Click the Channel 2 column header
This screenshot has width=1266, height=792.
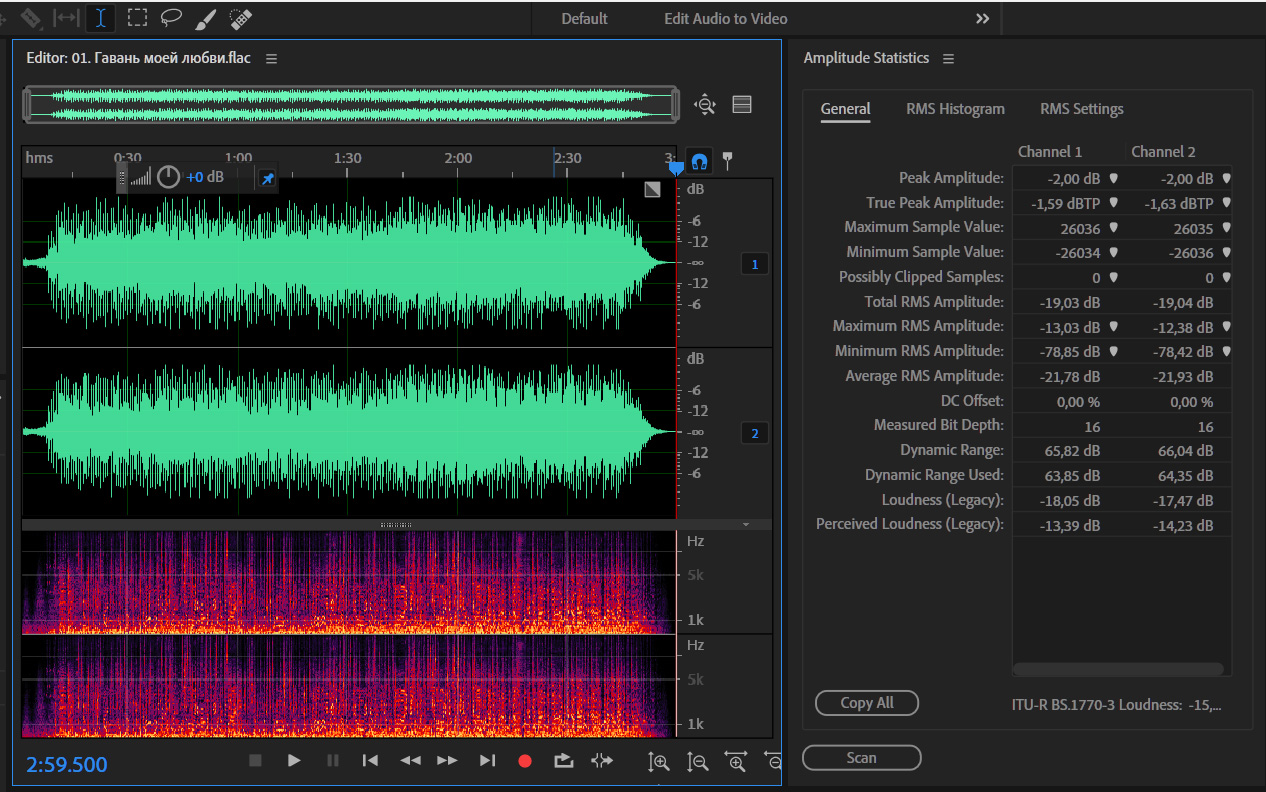point(1163,152)
